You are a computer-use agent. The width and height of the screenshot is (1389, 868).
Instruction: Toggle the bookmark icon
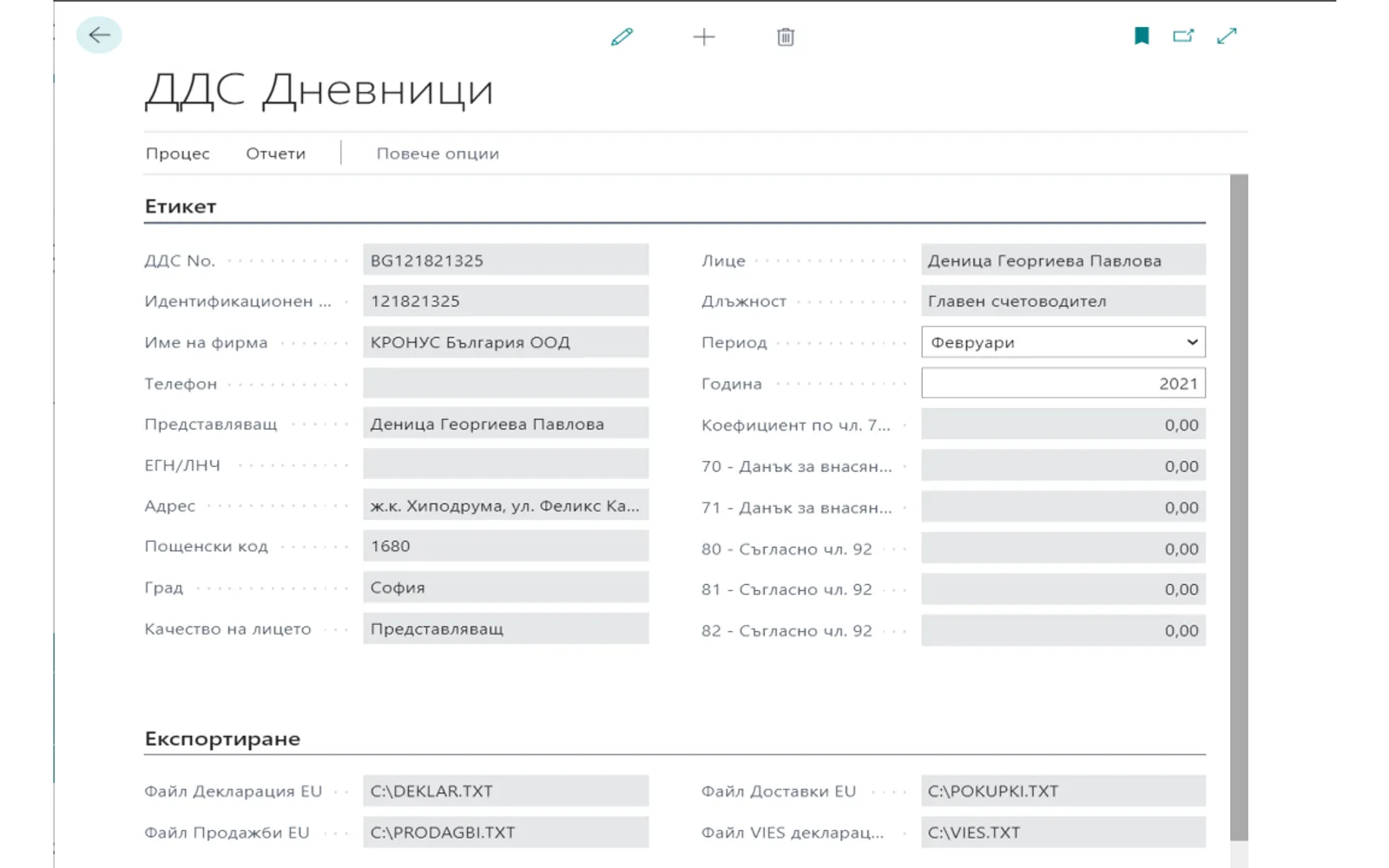(x=1142, y=36)
